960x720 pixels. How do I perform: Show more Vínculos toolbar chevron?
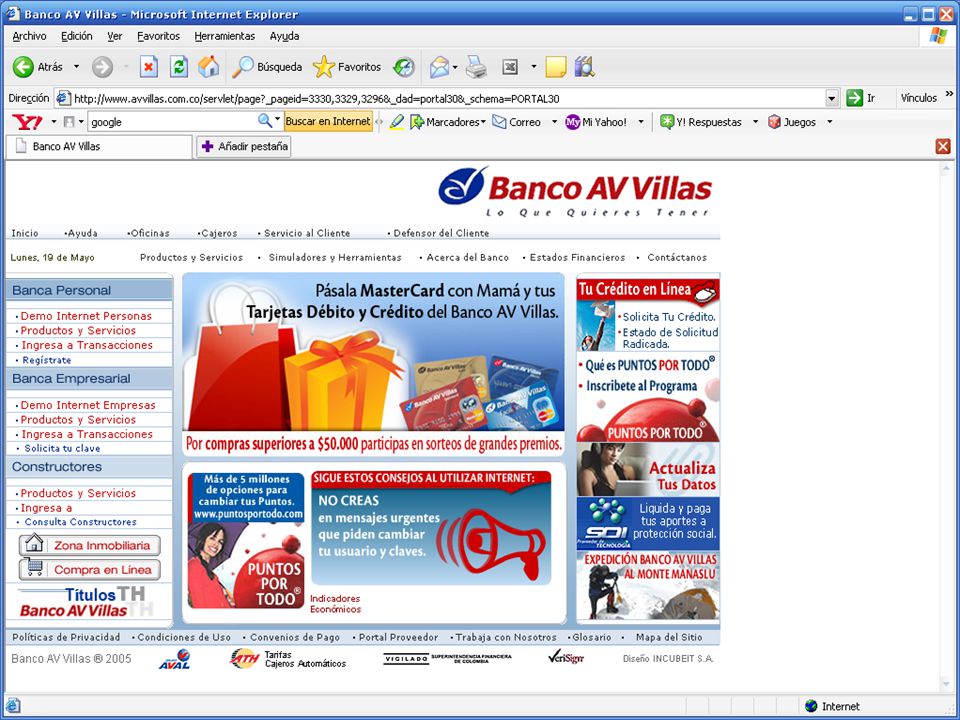pyautogui.click(x=949, y=94)
